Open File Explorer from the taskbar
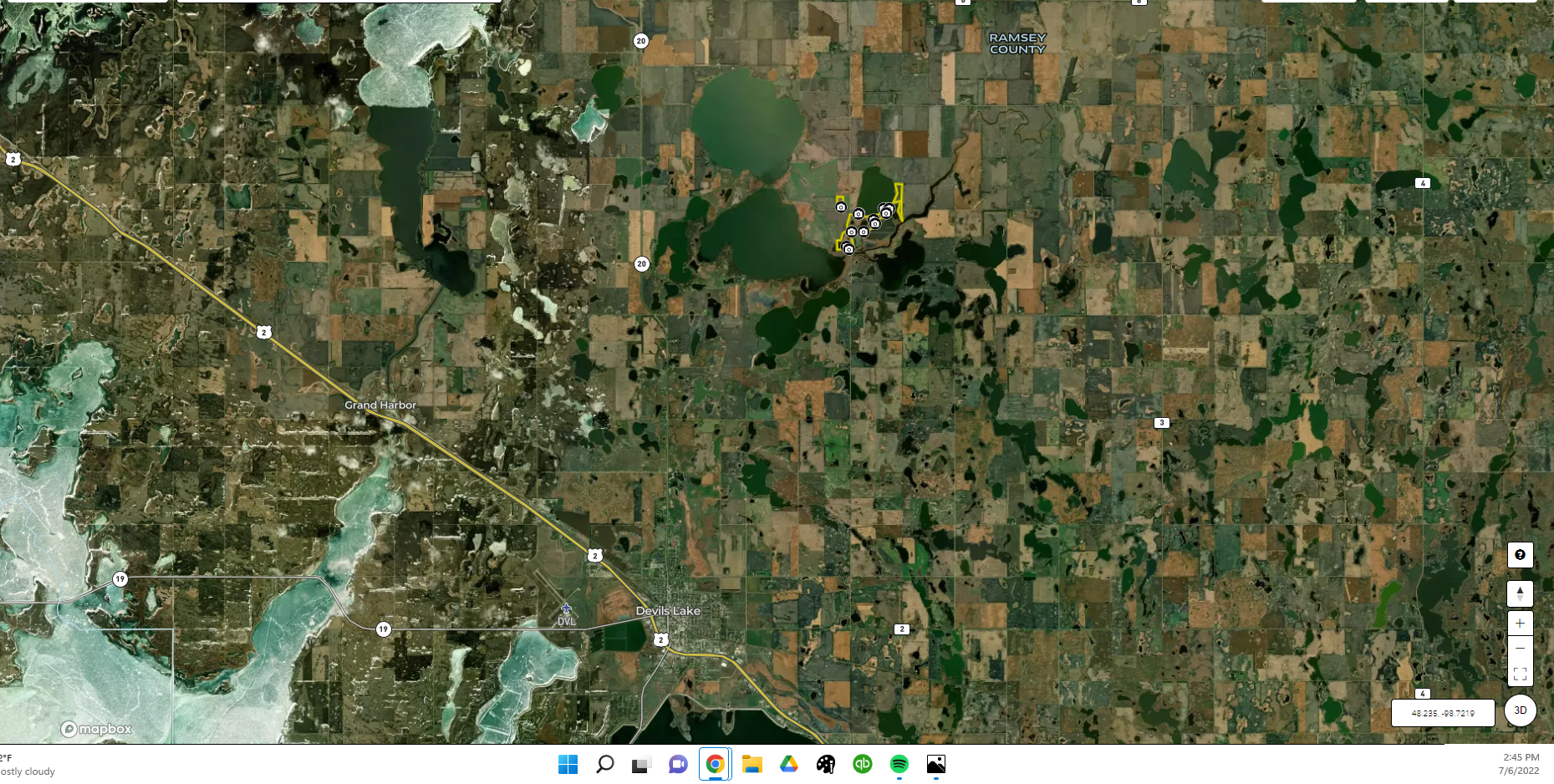This screenshot has width=1554, height=784. click(x=752, y=764)
